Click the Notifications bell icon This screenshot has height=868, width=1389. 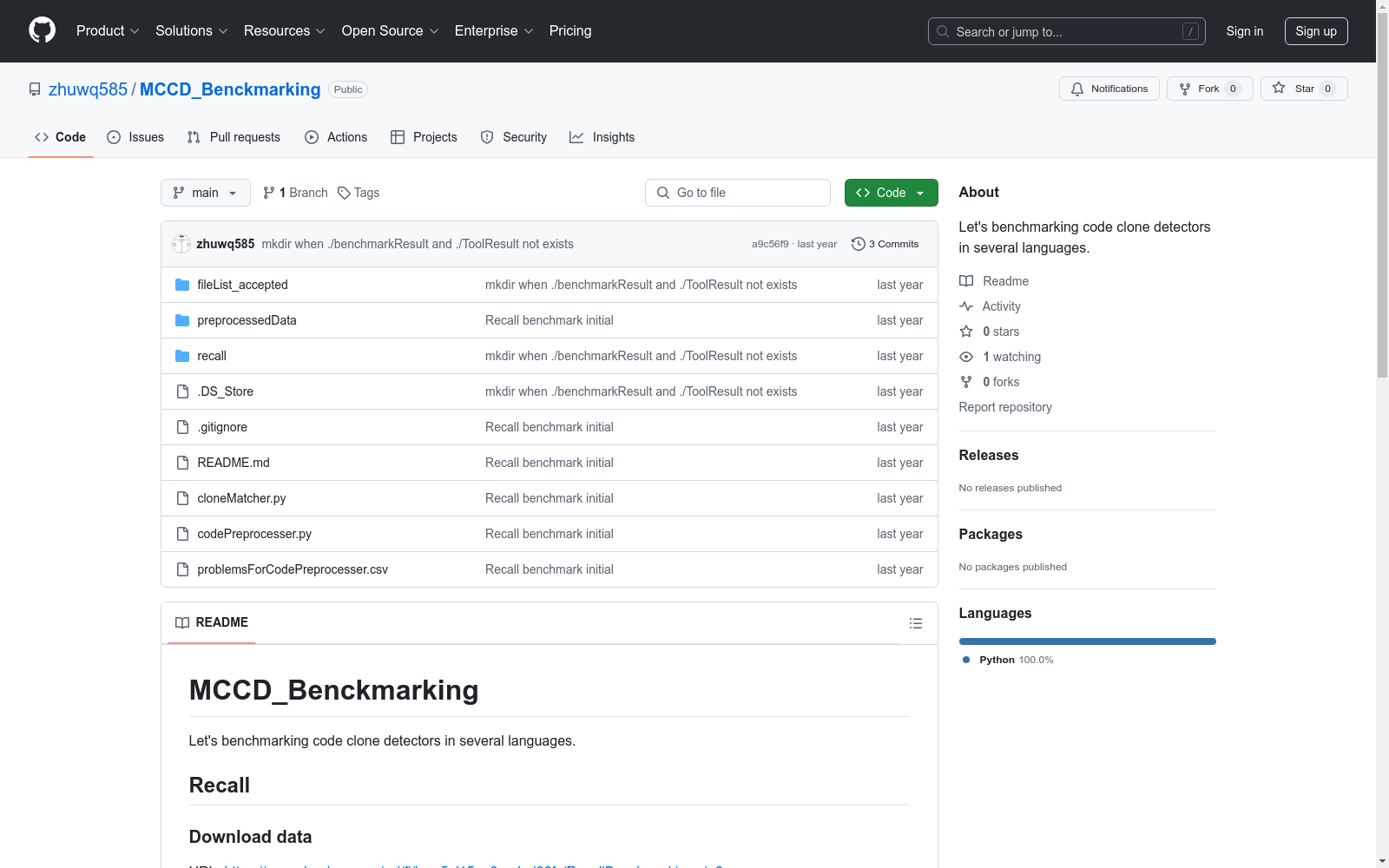[x=1077, y=89]
